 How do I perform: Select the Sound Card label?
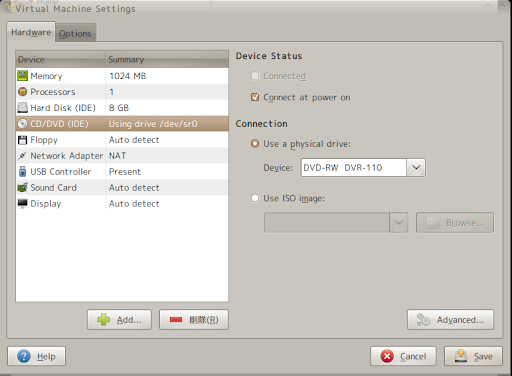point(53,188)
